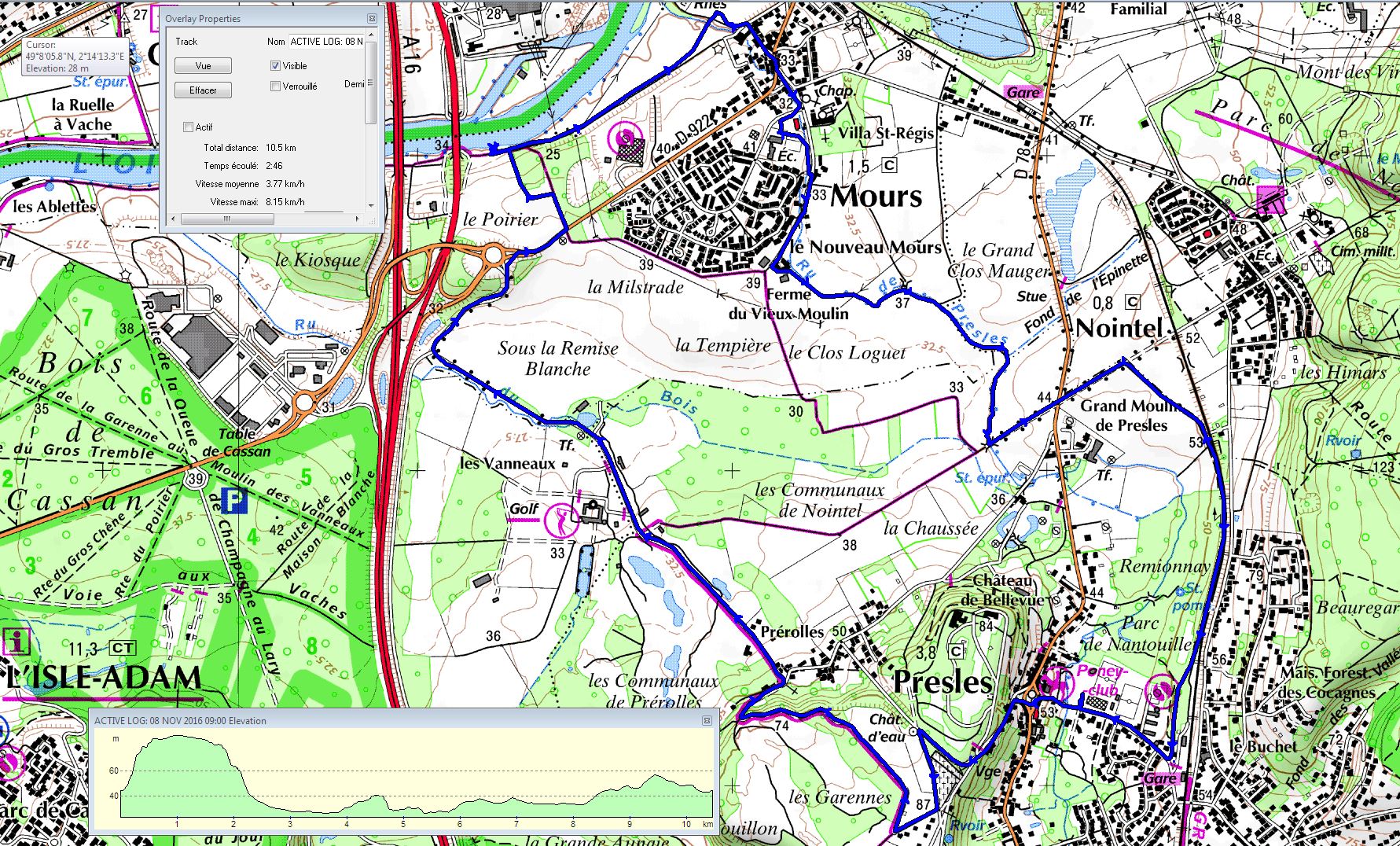This screenshot has height=846, width=1400.
Task: Click the Nom track name field
Action: coord(326,42)
